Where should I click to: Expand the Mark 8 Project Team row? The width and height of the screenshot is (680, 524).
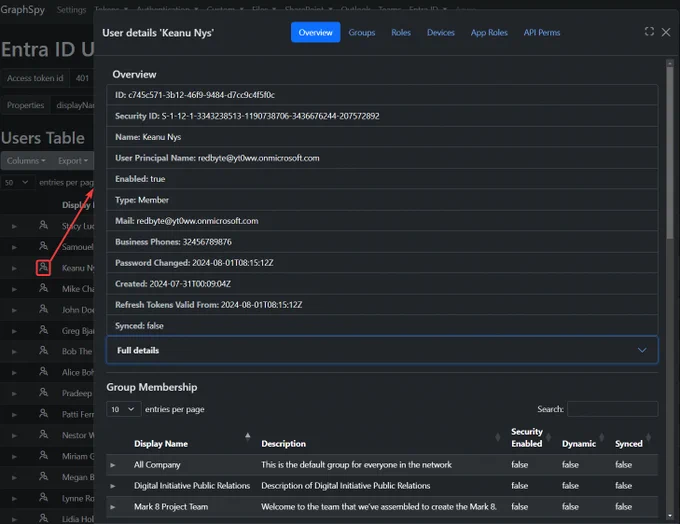(113, 507)
